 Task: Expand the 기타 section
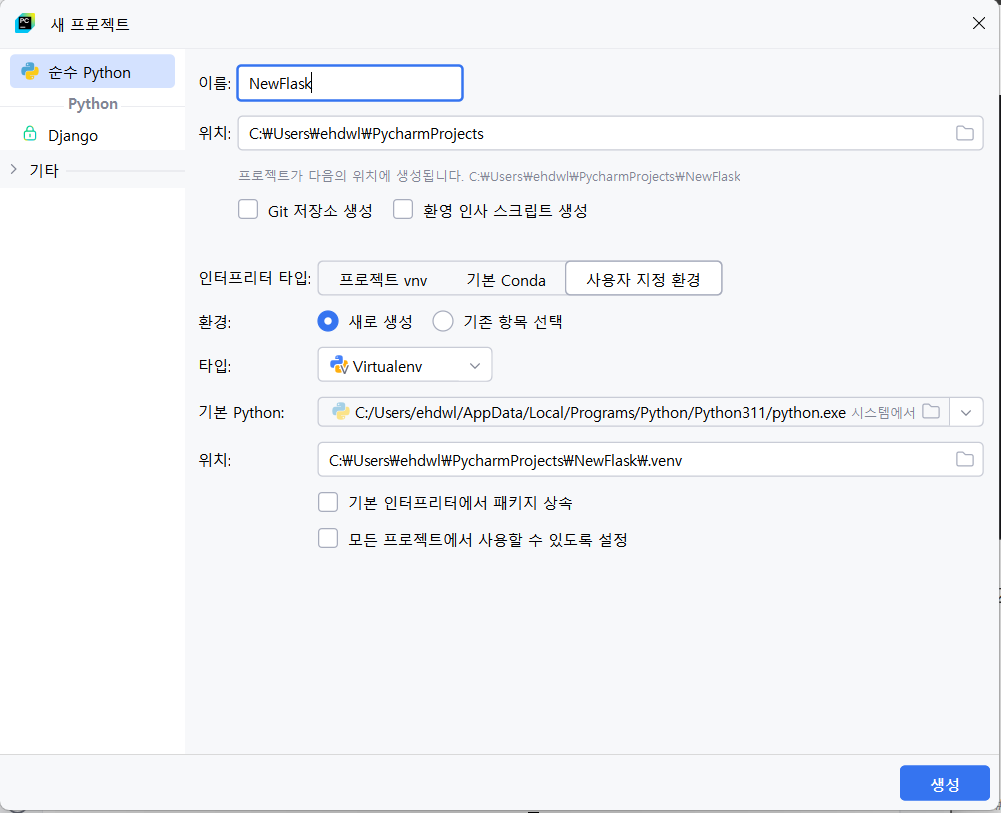point(13,169)
